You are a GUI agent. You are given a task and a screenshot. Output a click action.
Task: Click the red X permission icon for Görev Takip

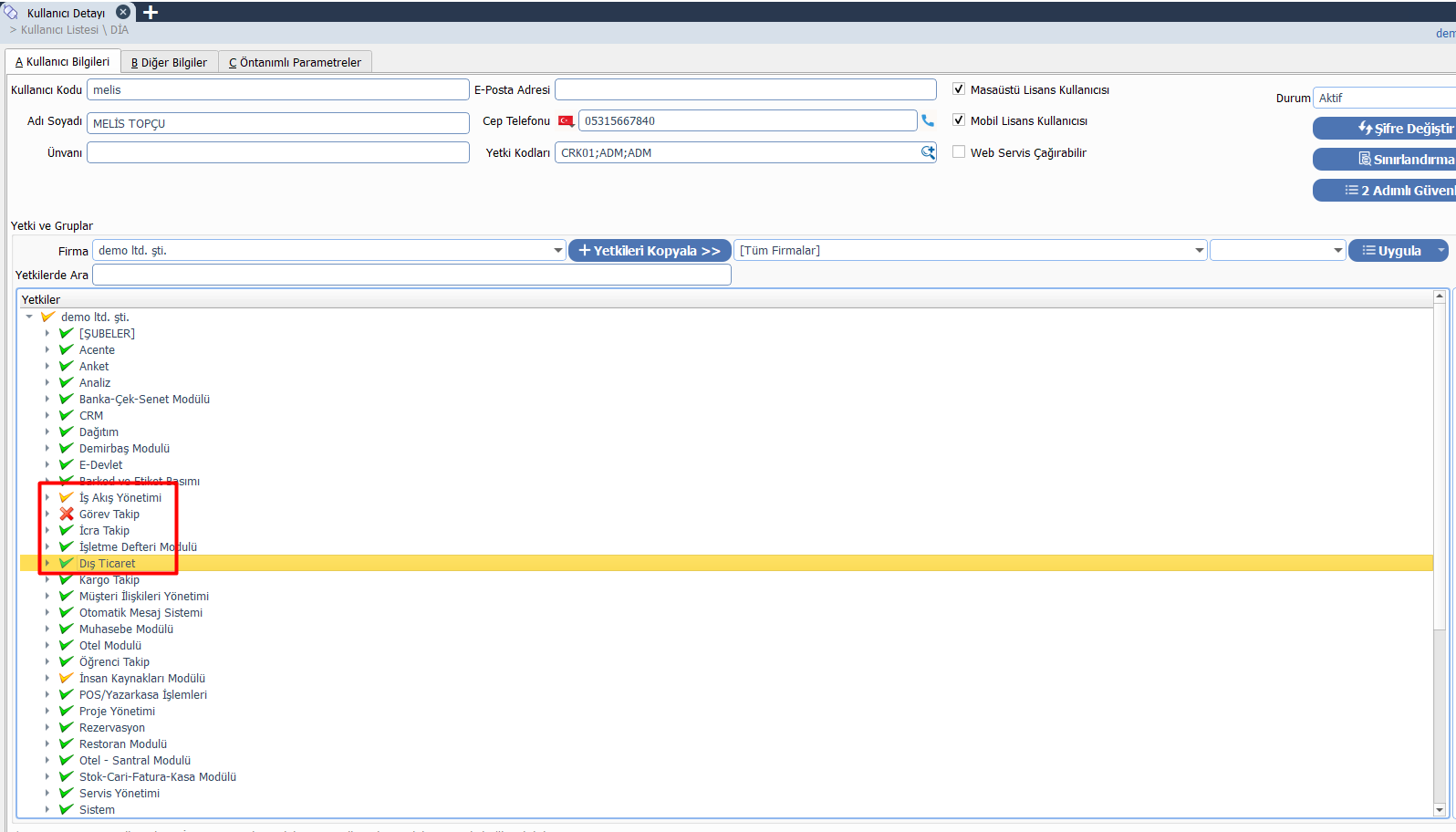67,514
